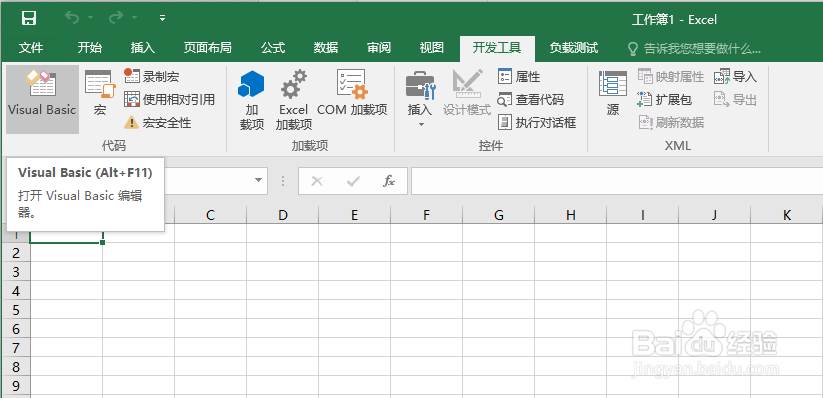
Task: Select row 3 header
Action: pos(15,271)
